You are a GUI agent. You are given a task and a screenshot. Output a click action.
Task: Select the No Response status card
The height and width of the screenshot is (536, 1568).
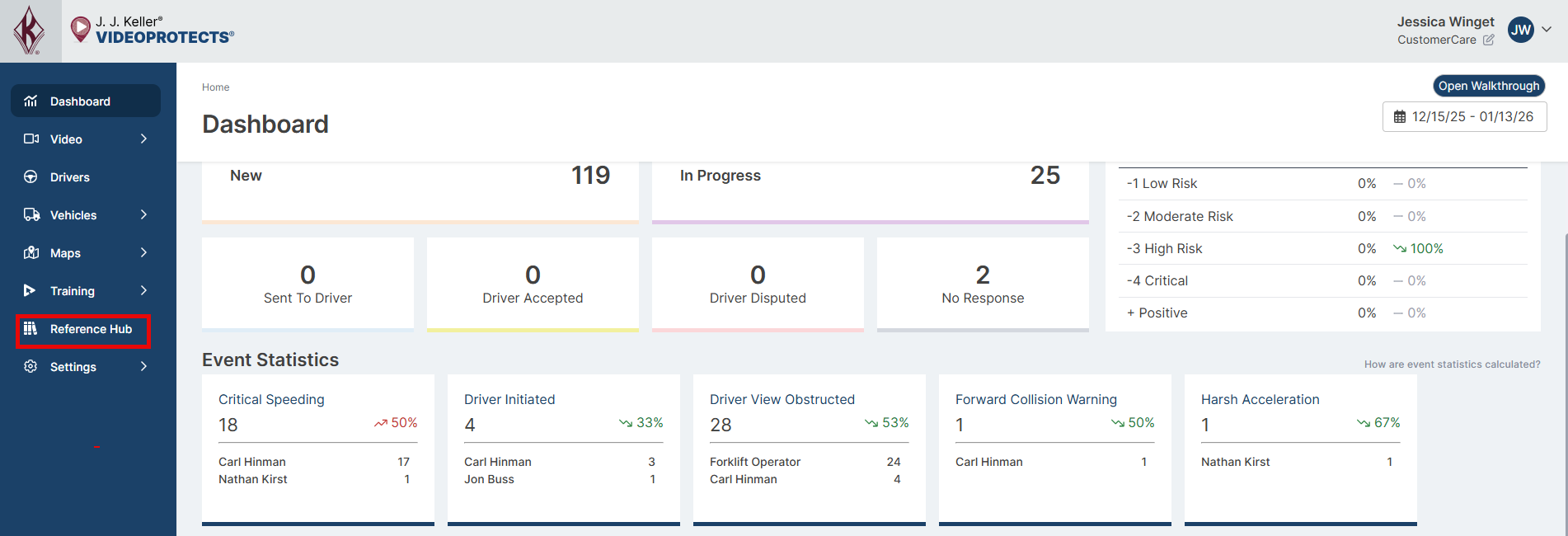982,284
